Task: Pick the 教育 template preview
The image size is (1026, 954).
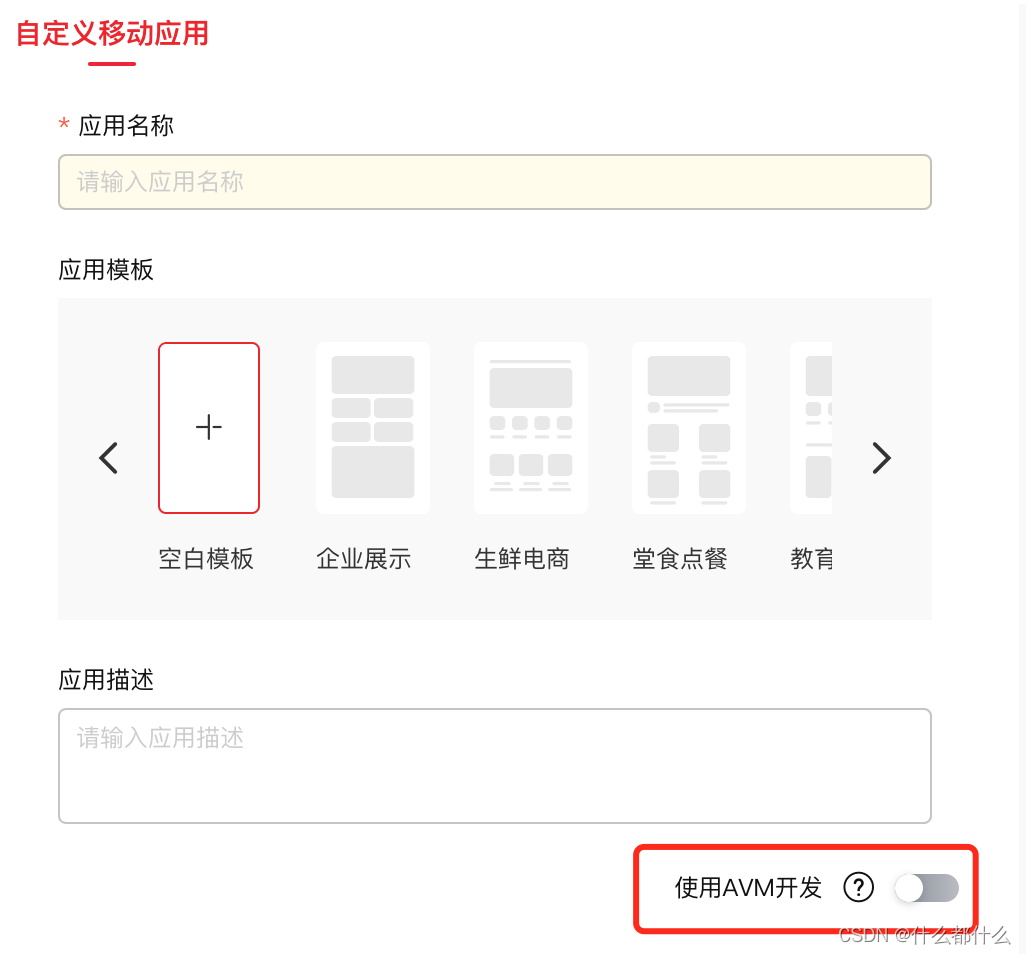Action: (x=812, y=427)
